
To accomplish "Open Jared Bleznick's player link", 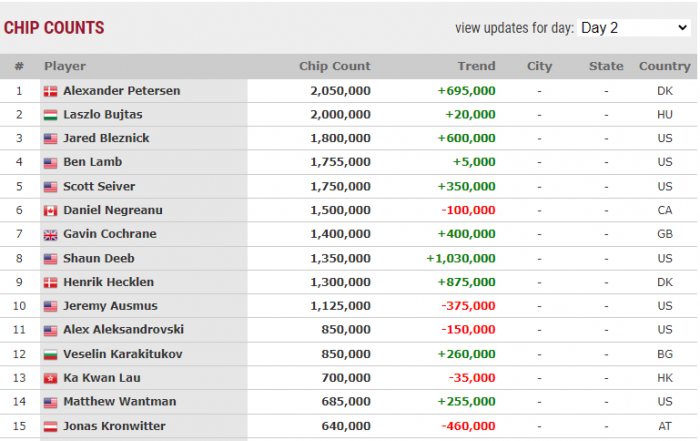I will (x=106, y=138).
